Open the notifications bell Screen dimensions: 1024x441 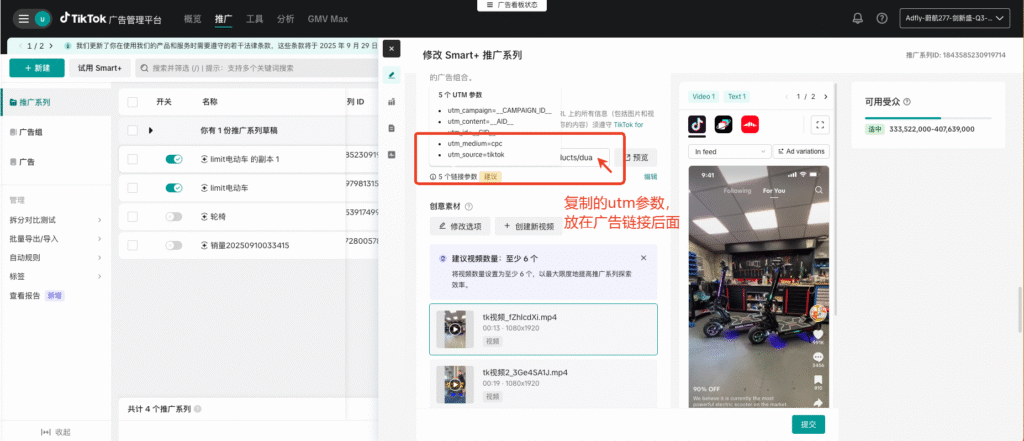pos(857,19)
